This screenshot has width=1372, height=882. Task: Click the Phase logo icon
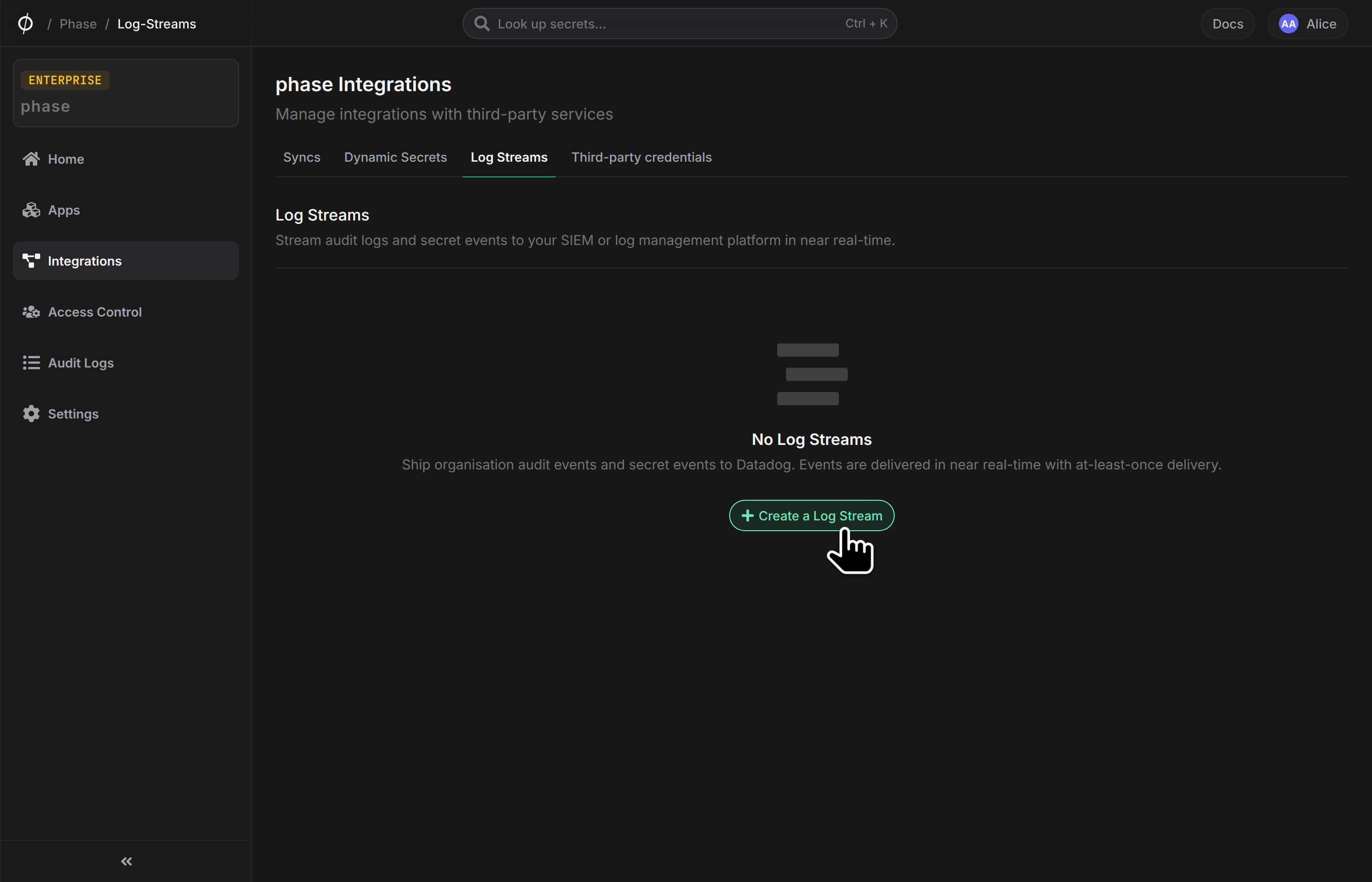(25, 24)
